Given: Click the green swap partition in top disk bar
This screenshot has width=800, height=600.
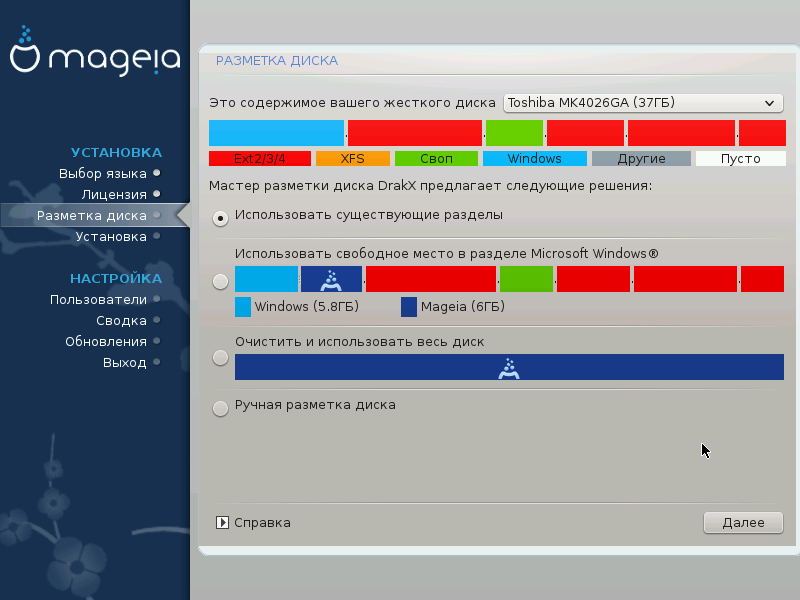Looking at the screenshot, I should pos(514,133).
